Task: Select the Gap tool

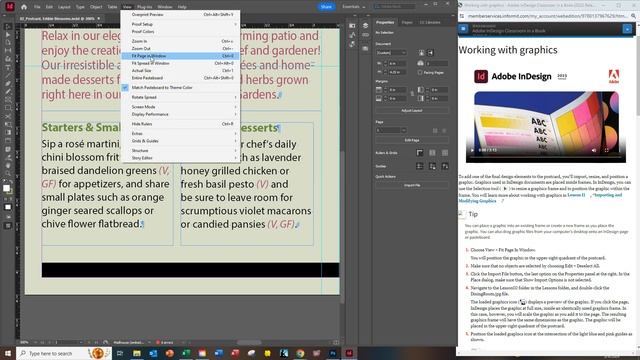Action: click(x=8, y=50)
